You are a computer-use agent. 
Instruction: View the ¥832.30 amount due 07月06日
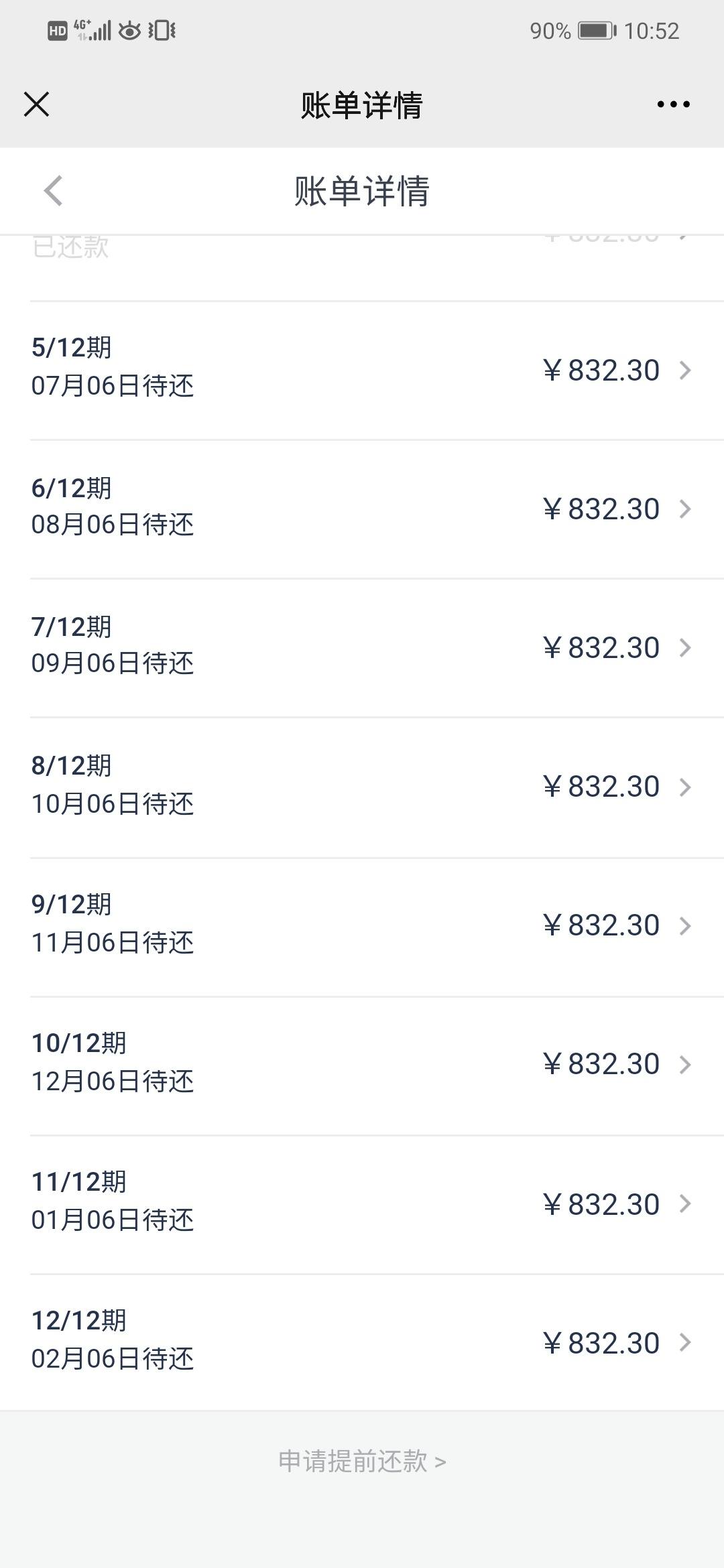coord(601,371)
